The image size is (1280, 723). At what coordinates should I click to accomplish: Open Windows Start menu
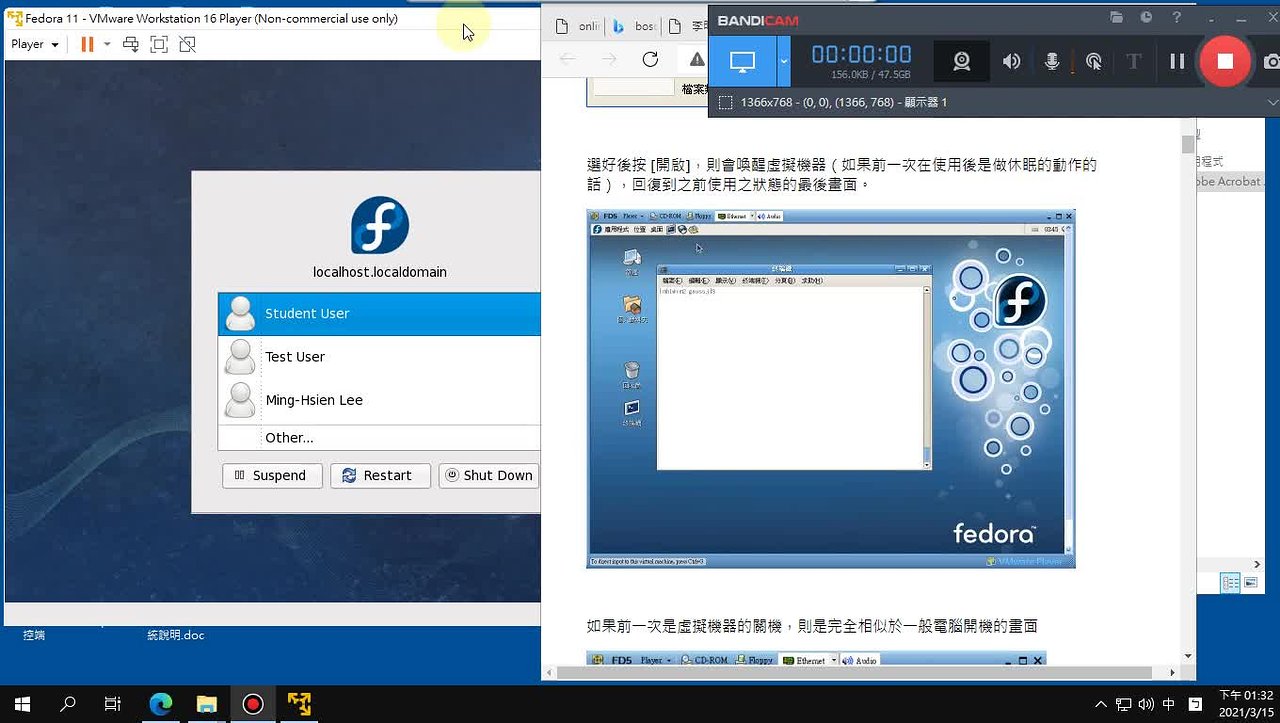[x=22, y=704]
